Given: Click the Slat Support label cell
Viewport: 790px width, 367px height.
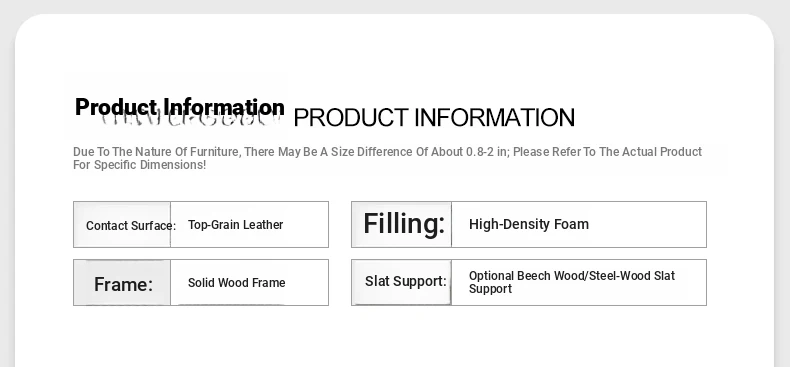Looking at the screenshot, I should click(402, 282).
